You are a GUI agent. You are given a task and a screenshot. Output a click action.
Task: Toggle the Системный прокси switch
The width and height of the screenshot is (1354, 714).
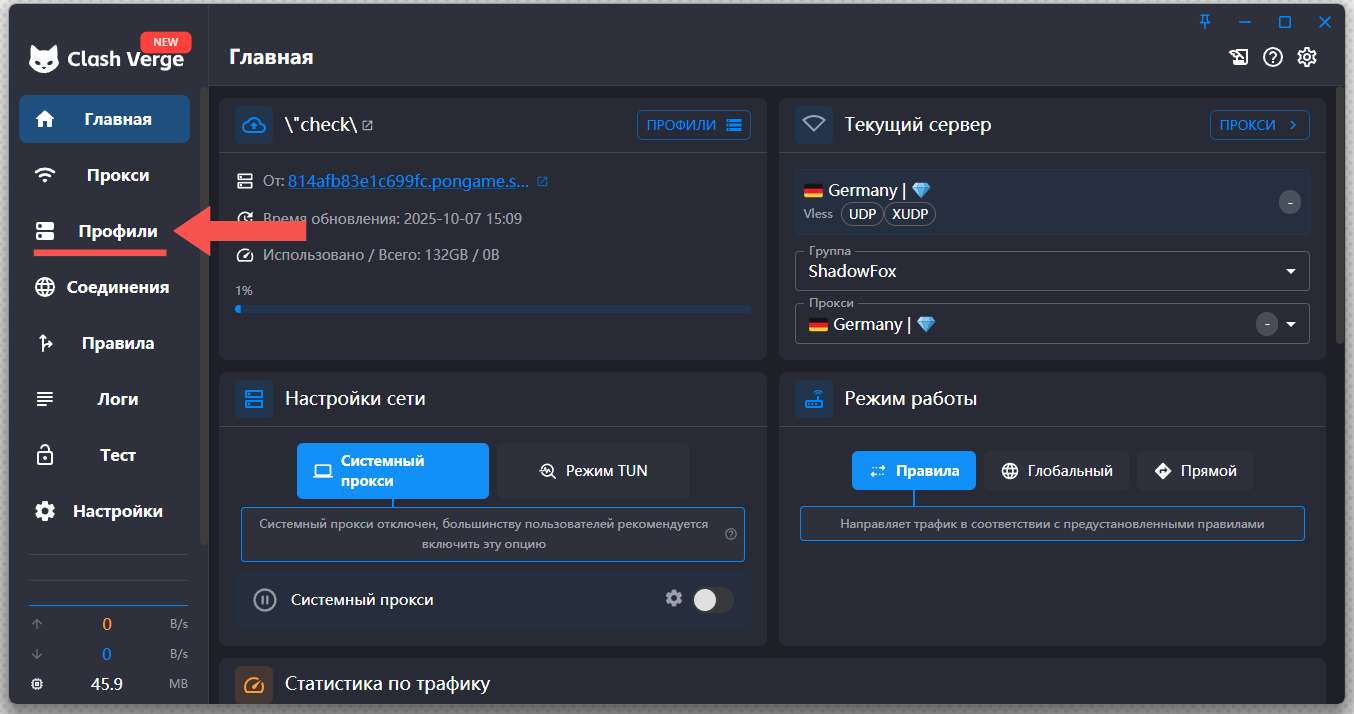pyautogui.click(x=713, y=600)
